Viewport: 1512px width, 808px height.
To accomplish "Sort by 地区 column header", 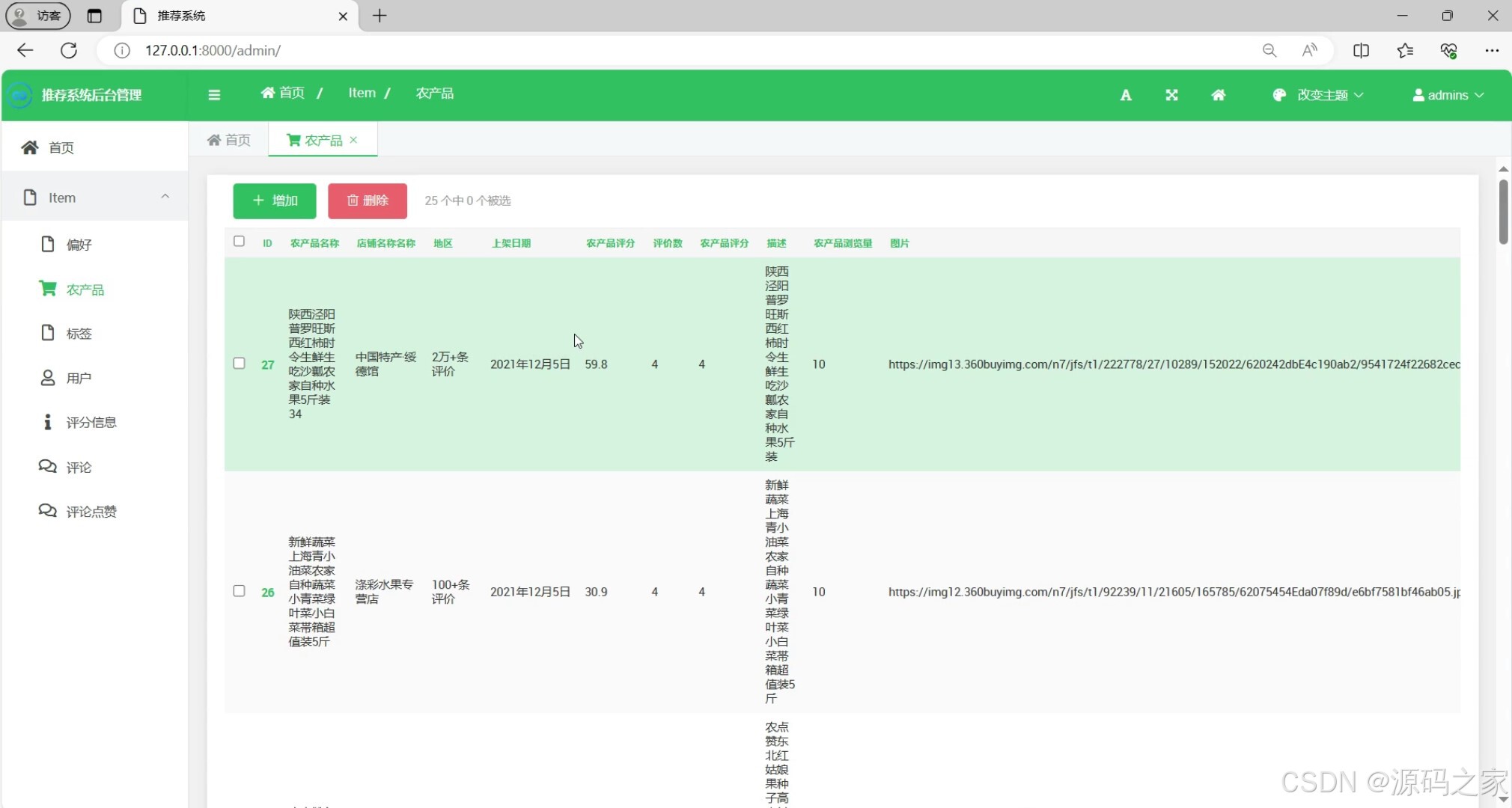I will (443, 243).
